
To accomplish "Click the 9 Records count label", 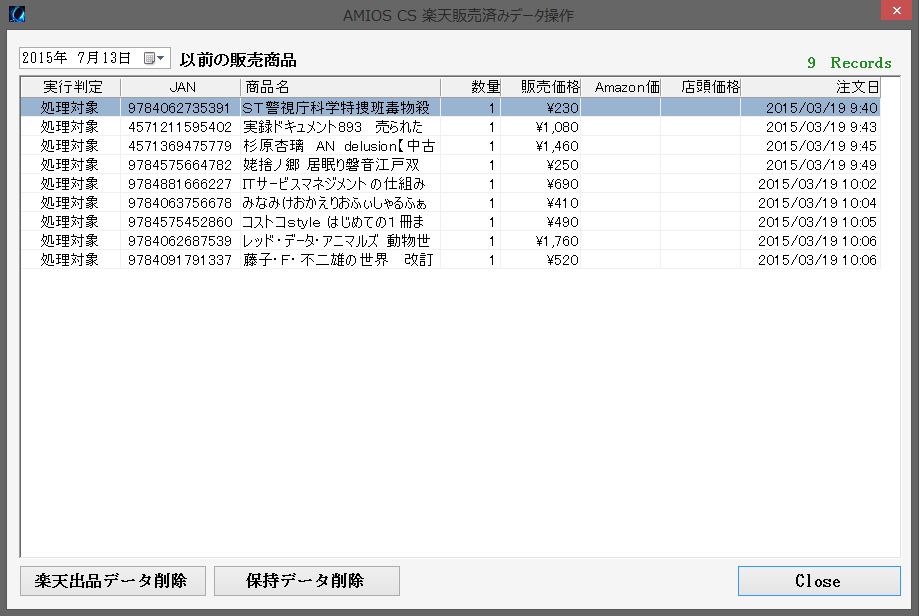I will pos(849,63).
